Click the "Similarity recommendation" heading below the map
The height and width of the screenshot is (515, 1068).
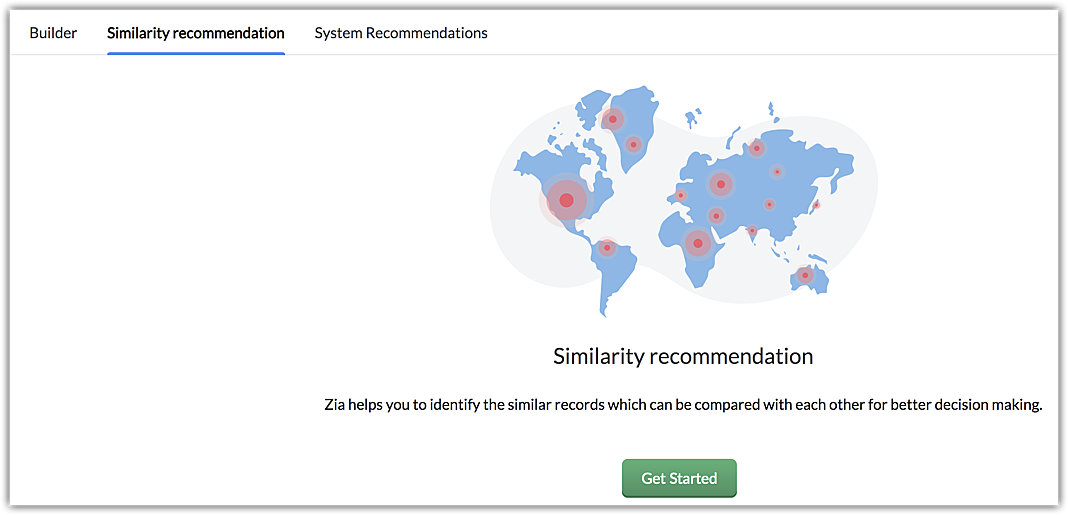pos(683,356)
